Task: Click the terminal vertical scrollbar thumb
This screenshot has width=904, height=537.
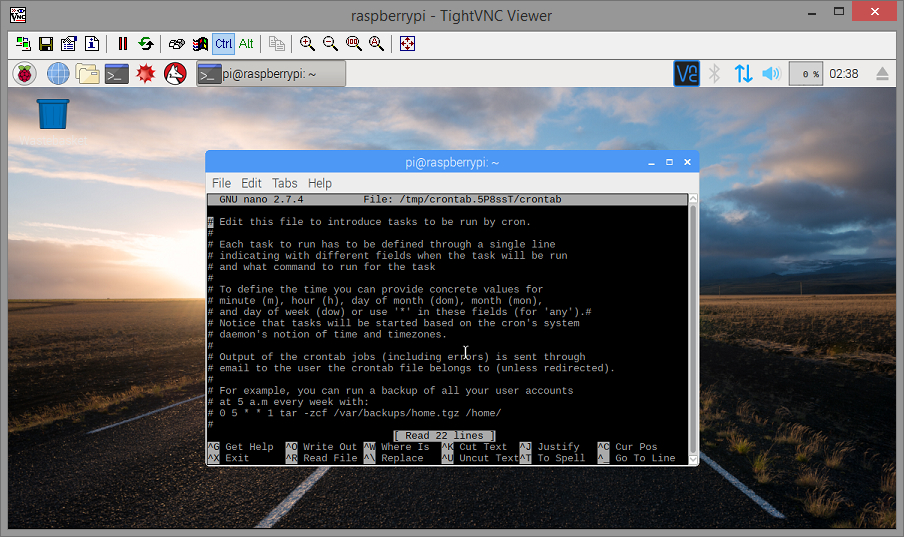Action: coord(693,329)
